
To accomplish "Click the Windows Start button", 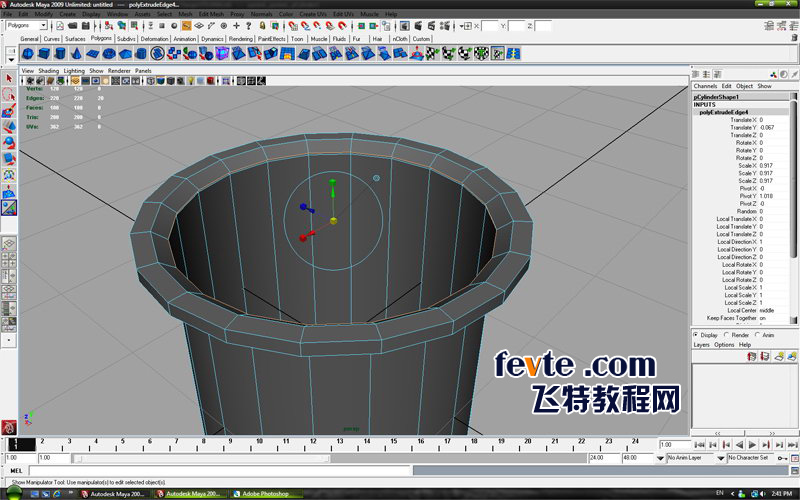I will [14, 493].
